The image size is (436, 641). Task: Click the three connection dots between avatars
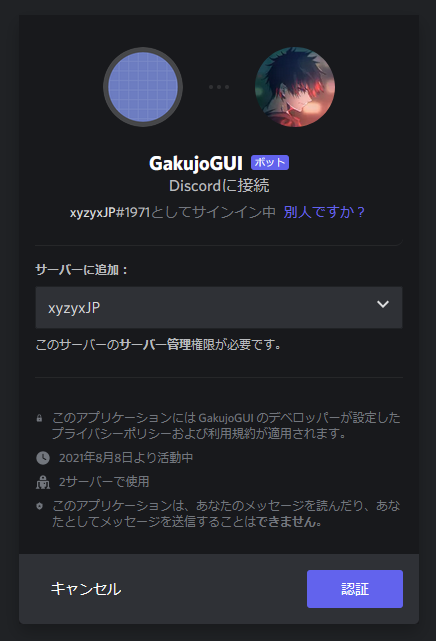tap(219, 87)
